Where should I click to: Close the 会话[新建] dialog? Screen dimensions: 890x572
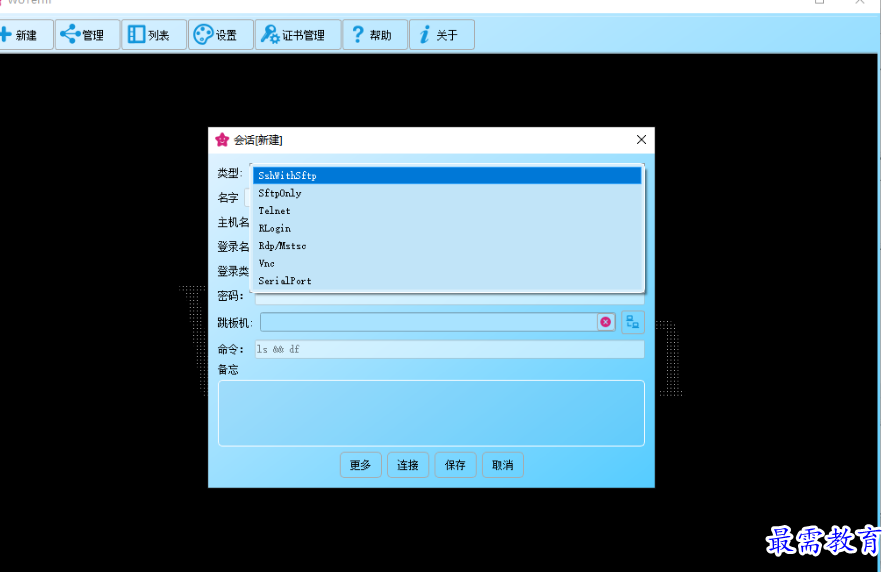pyautogui.click(x=641, y=140)
